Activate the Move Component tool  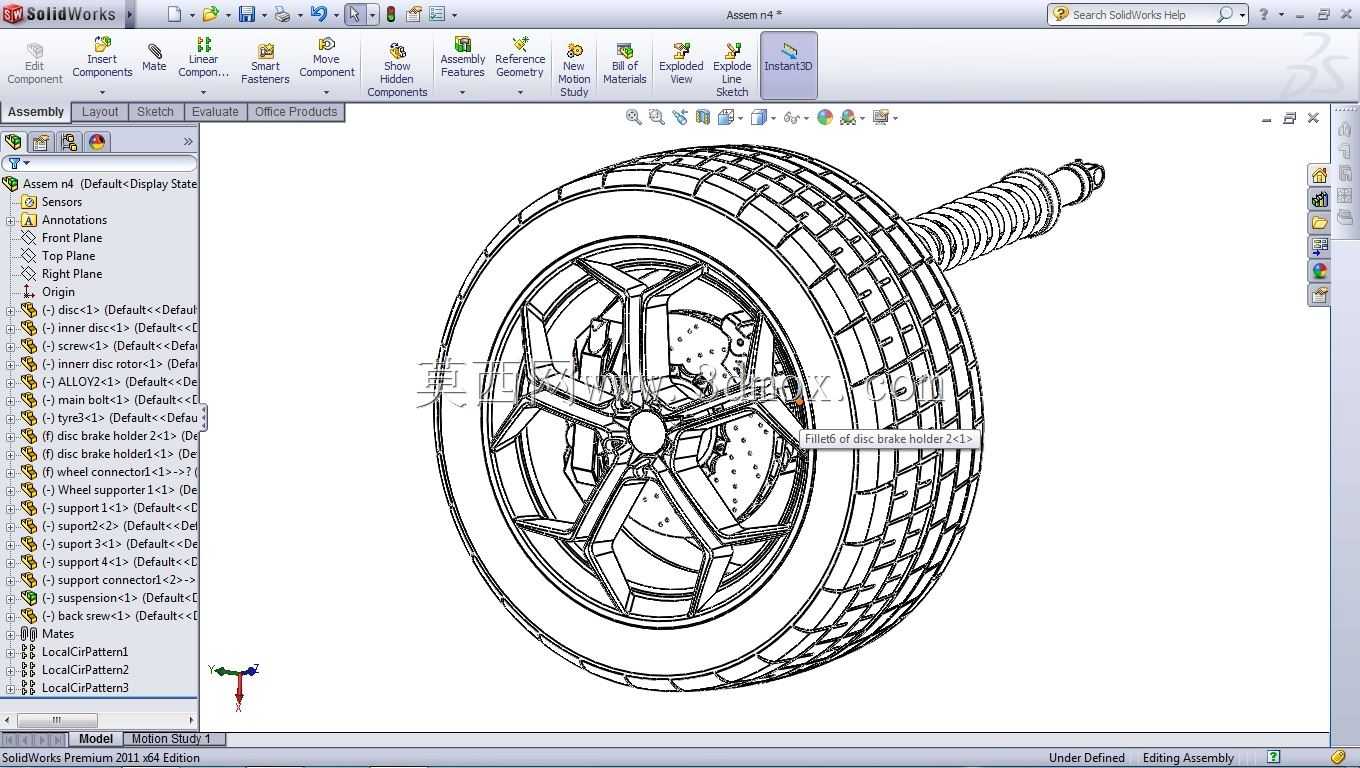click(x=327, y=57)
